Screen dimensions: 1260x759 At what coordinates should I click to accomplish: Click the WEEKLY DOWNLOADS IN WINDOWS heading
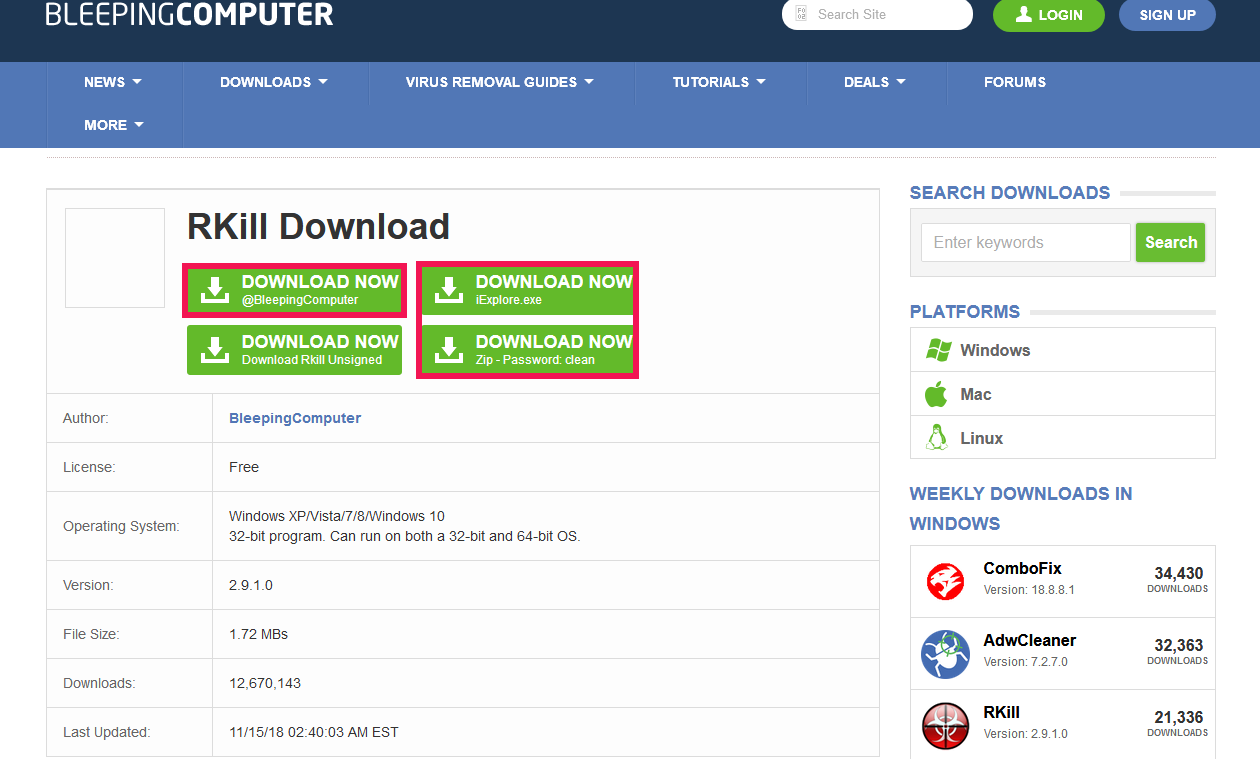click(x=1021, y=508)
